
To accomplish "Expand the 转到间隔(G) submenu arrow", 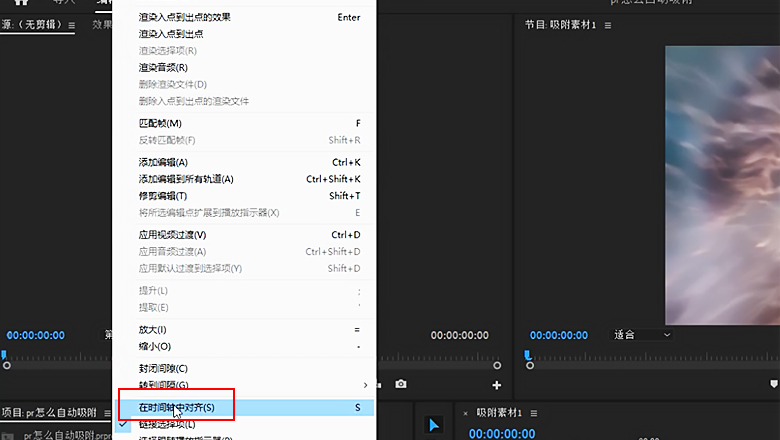I will click(365, 385).
